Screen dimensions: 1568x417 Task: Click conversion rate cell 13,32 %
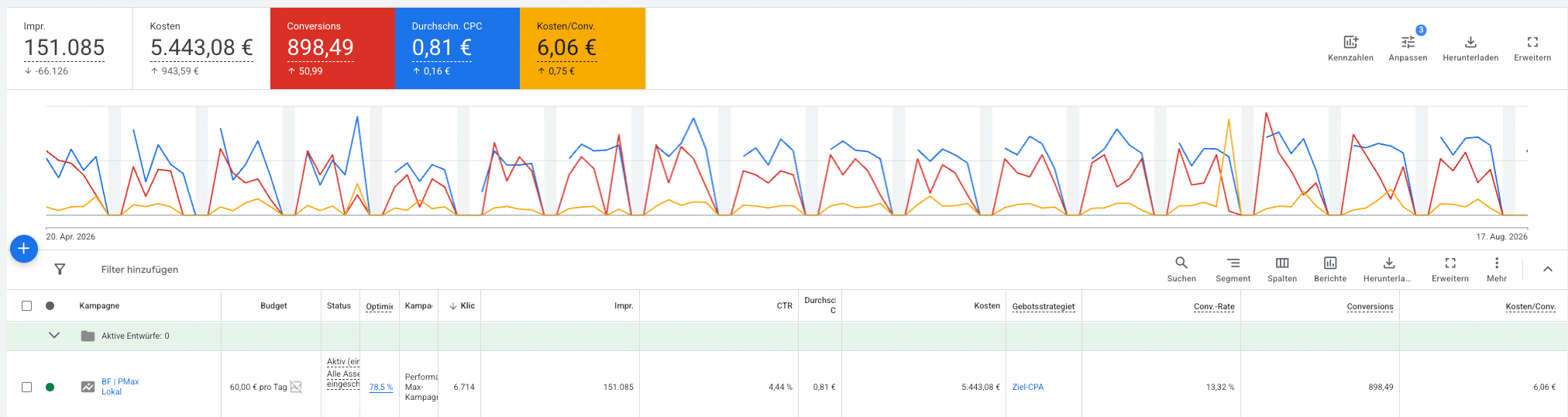(x=1220, y=387)
